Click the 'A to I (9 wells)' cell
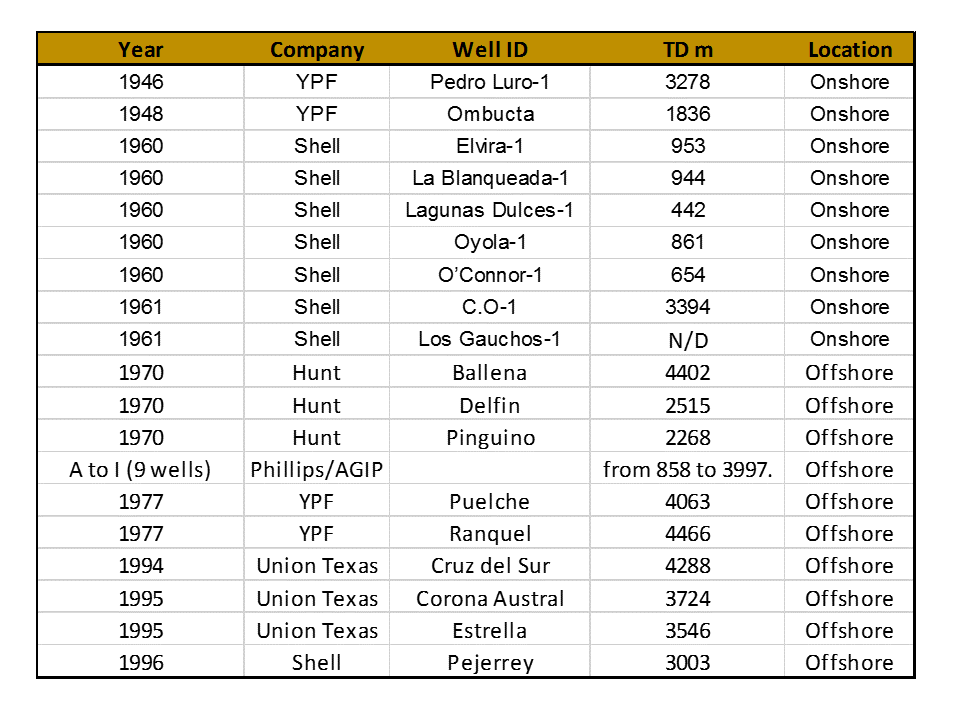 click(x=141, y=470)
